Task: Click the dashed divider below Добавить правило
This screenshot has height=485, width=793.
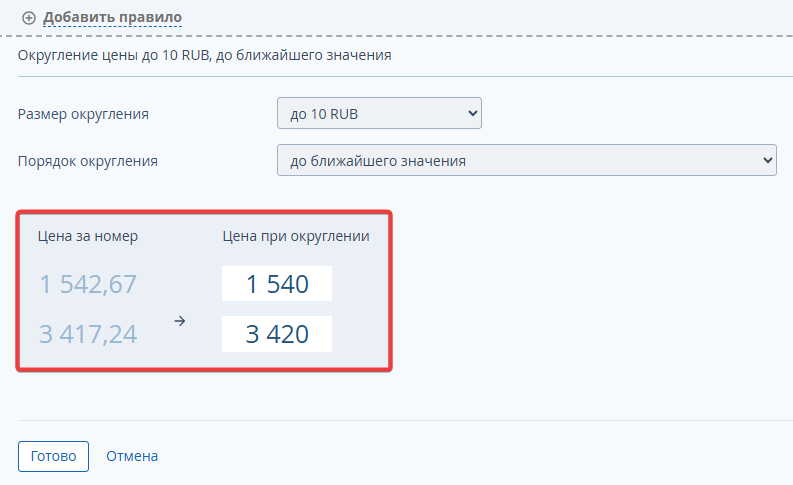Action: (396, 36)
